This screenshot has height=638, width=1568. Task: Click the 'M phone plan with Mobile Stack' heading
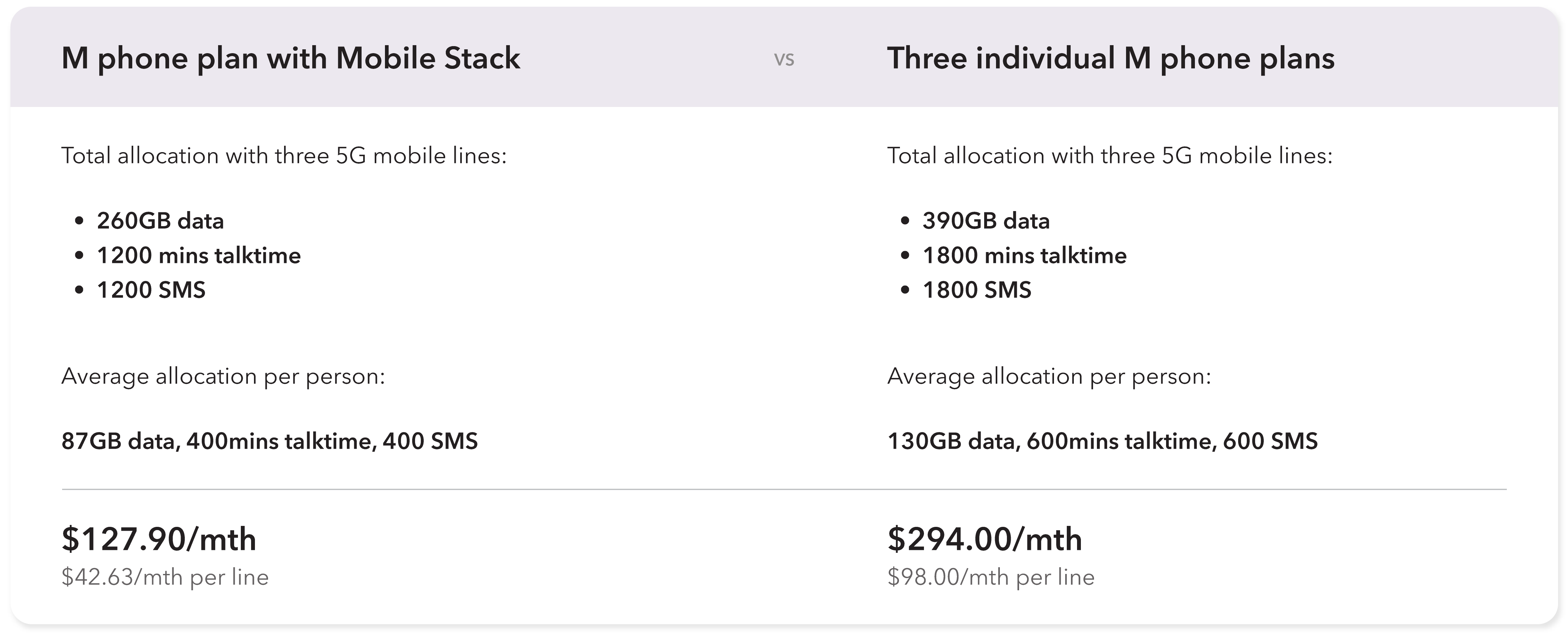pyautogui.click(x=291, y=59)
